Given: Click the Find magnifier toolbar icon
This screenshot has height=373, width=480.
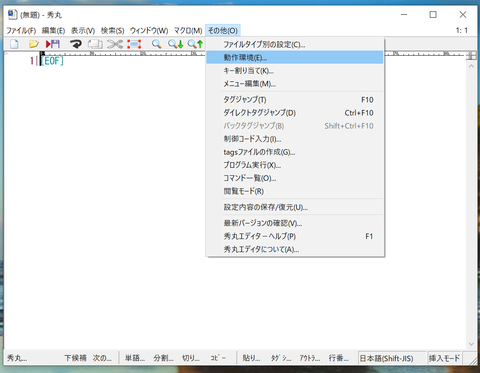Looking at the screenshot, I should click(x=156, y=44).
